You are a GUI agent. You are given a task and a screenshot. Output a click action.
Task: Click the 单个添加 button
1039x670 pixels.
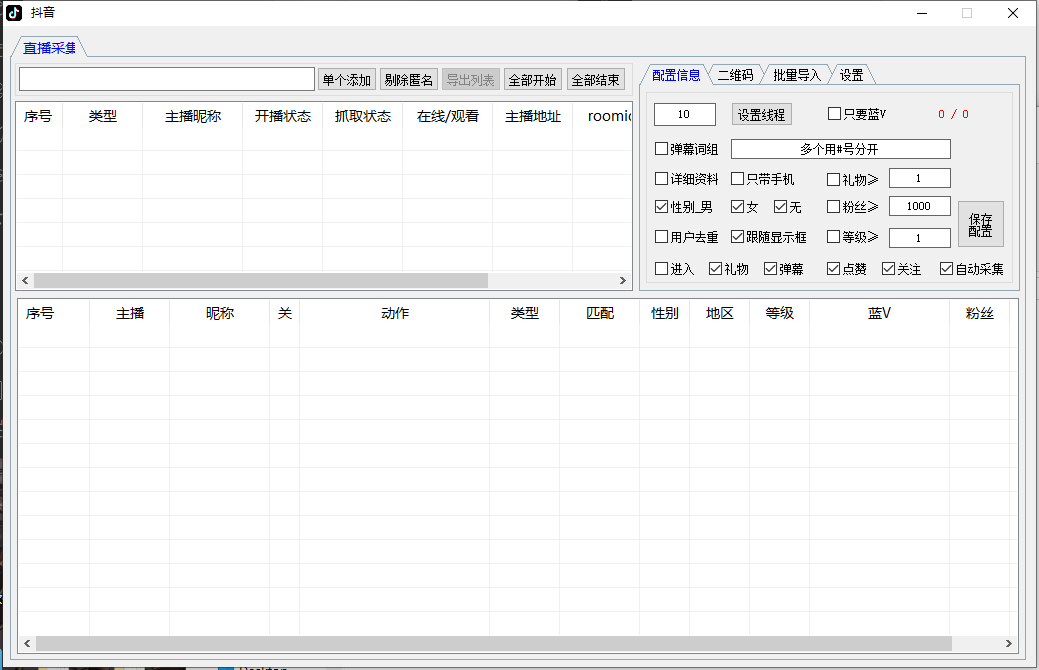coord(346,79)
